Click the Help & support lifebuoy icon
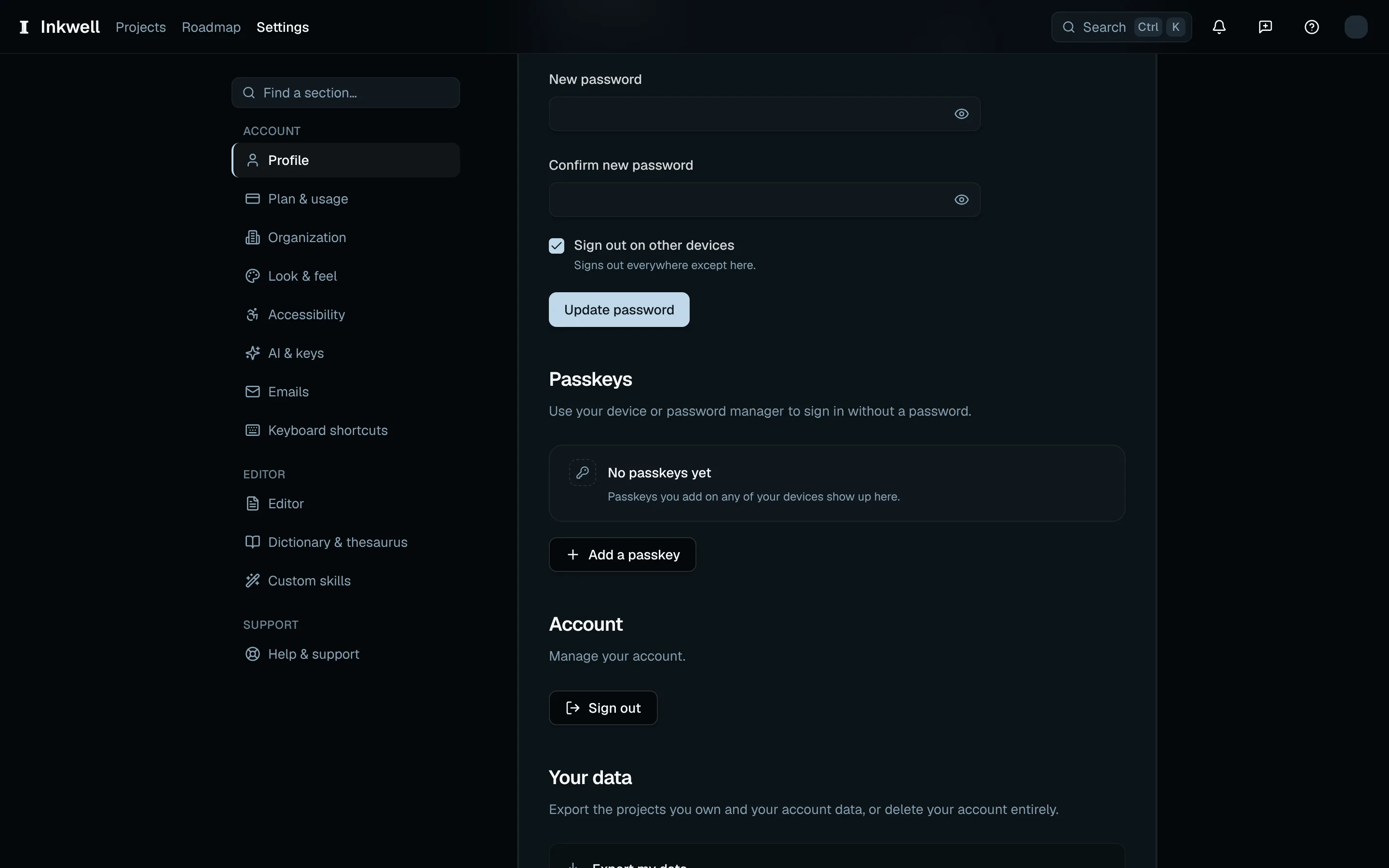This screenshot has width=1389, height=868. point(253,654)
